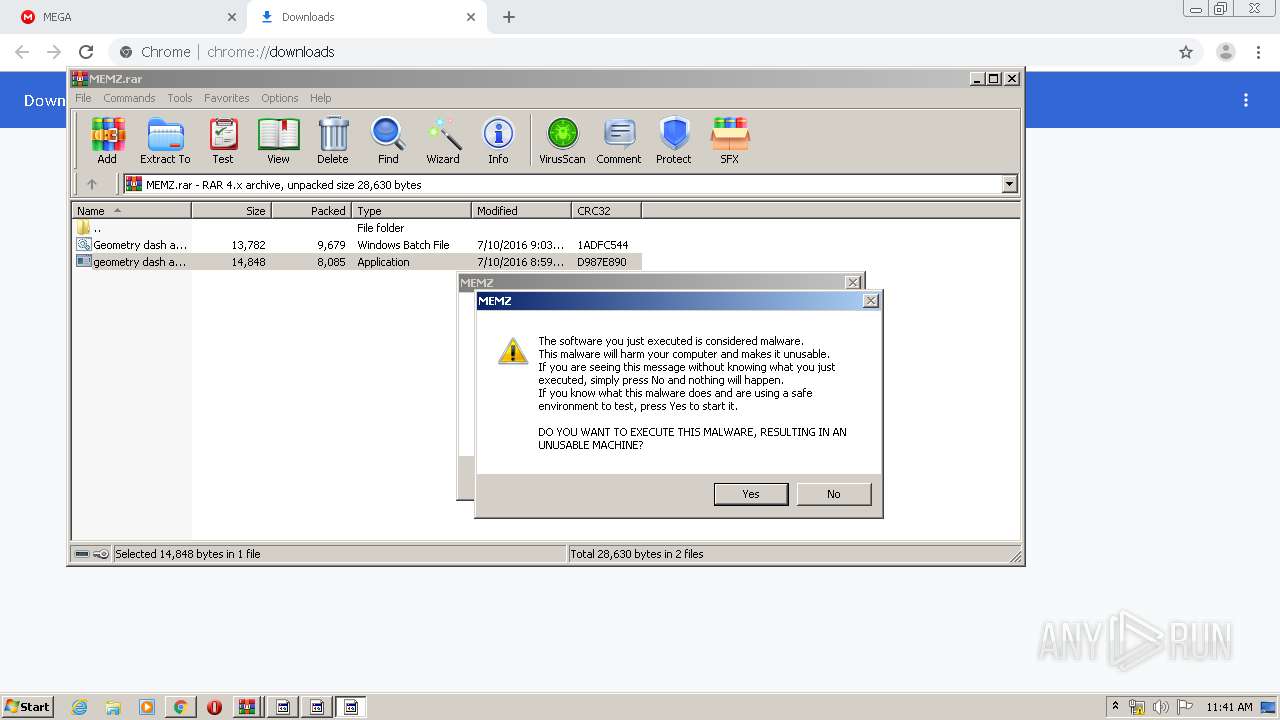
Task: Show hidden tray icons arrow
Action: (1115, 707)
